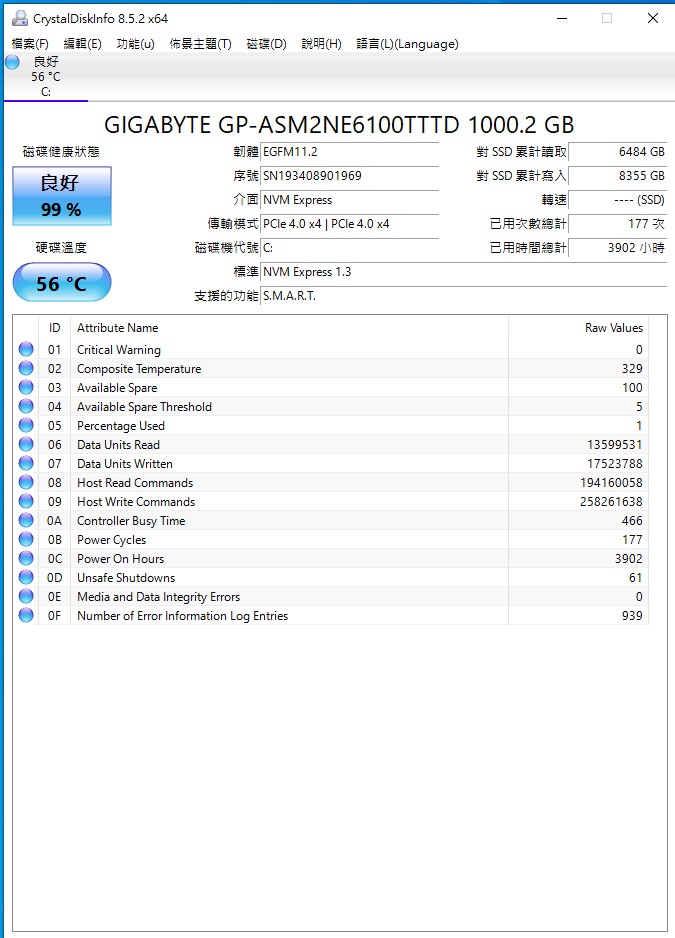
Task: Click the status orb for Composite Temperature
Action: coord(26,368)
